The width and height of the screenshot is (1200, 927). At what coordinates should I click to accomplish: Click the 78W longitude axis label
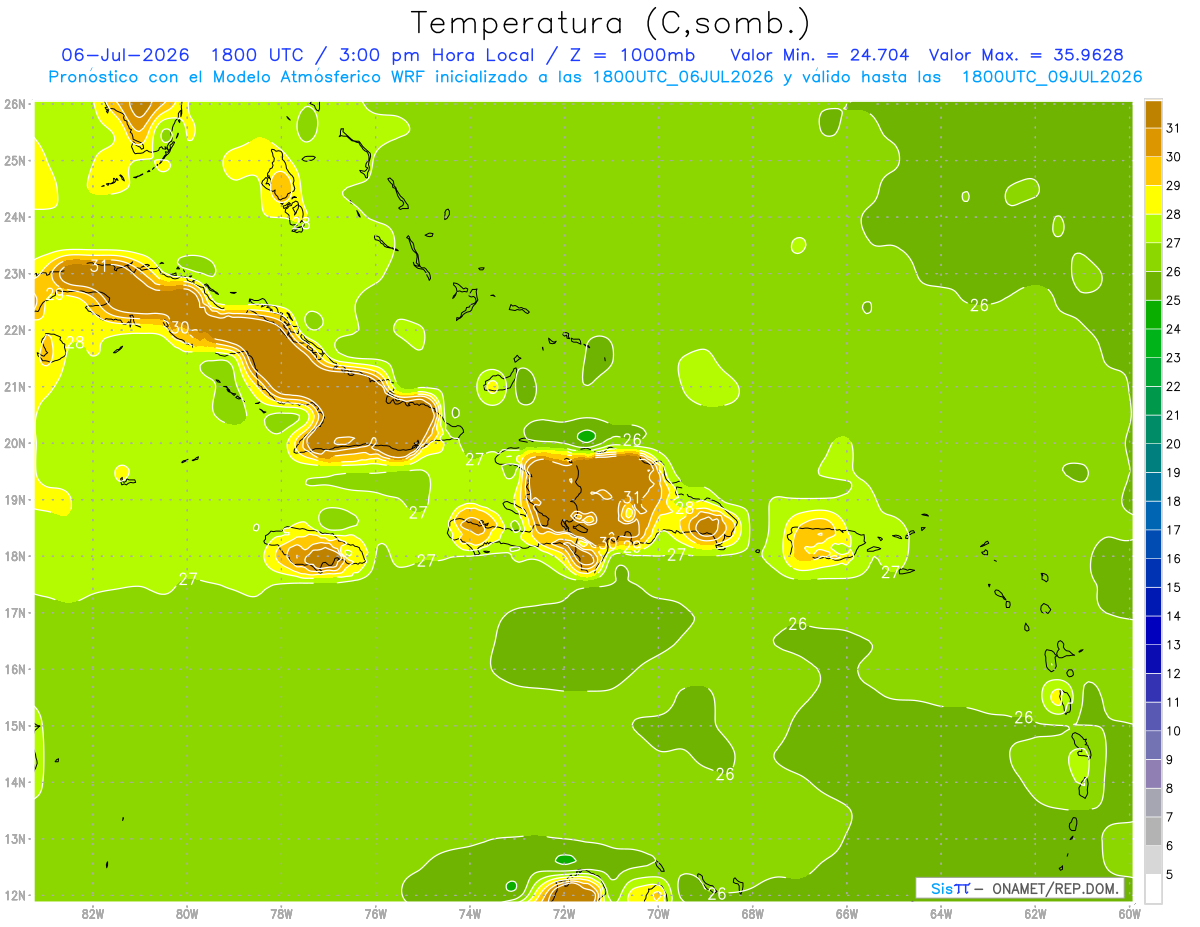281,913
